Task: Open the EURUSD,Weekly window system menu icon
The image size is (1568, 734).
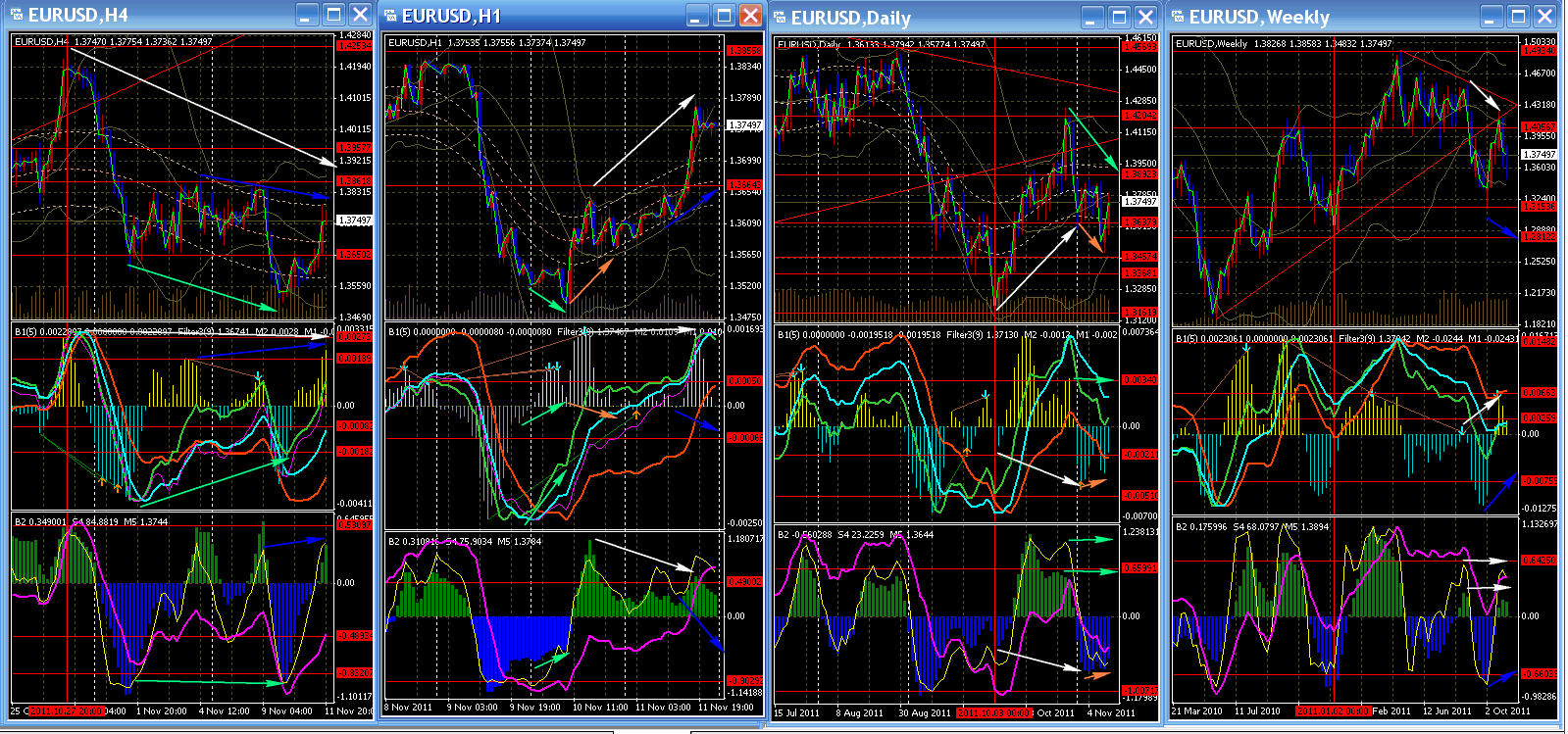Action: pos(1178,17)
